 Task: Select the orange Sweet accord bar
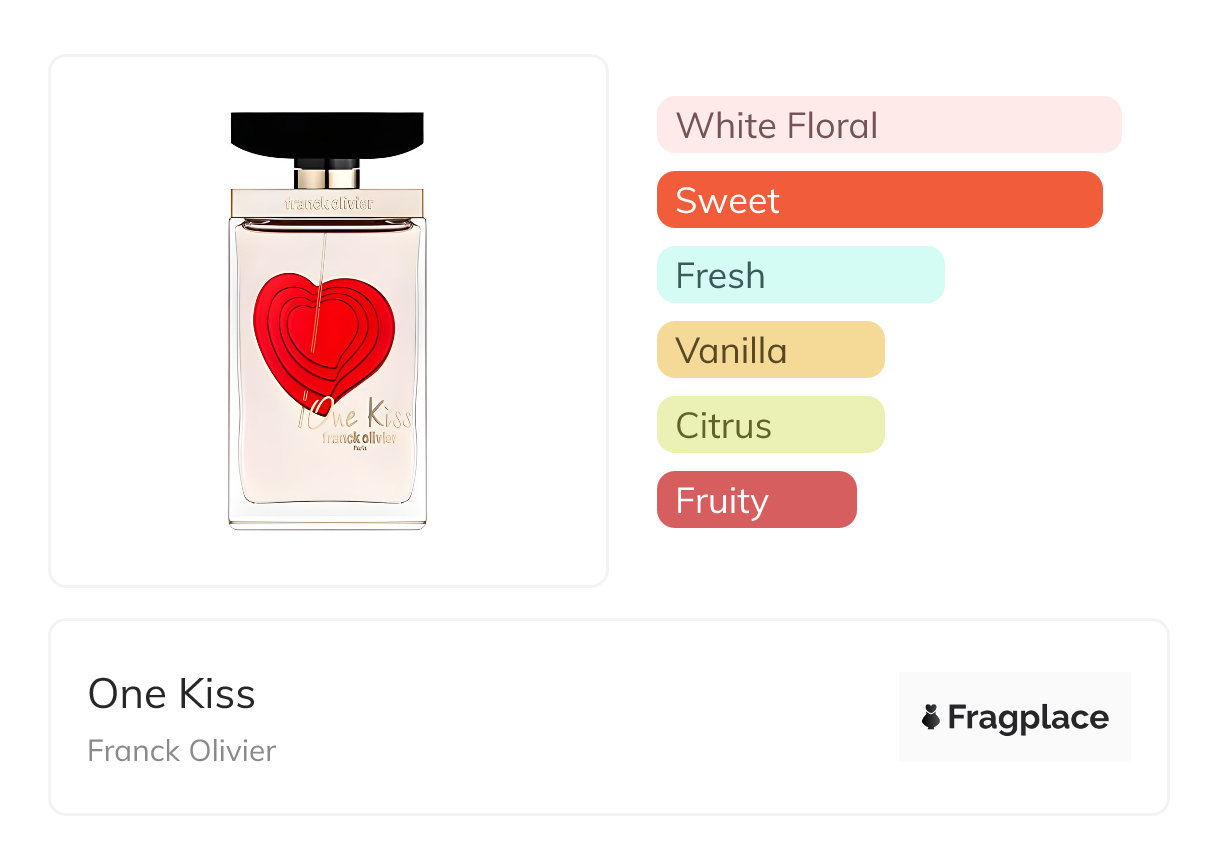879,200
